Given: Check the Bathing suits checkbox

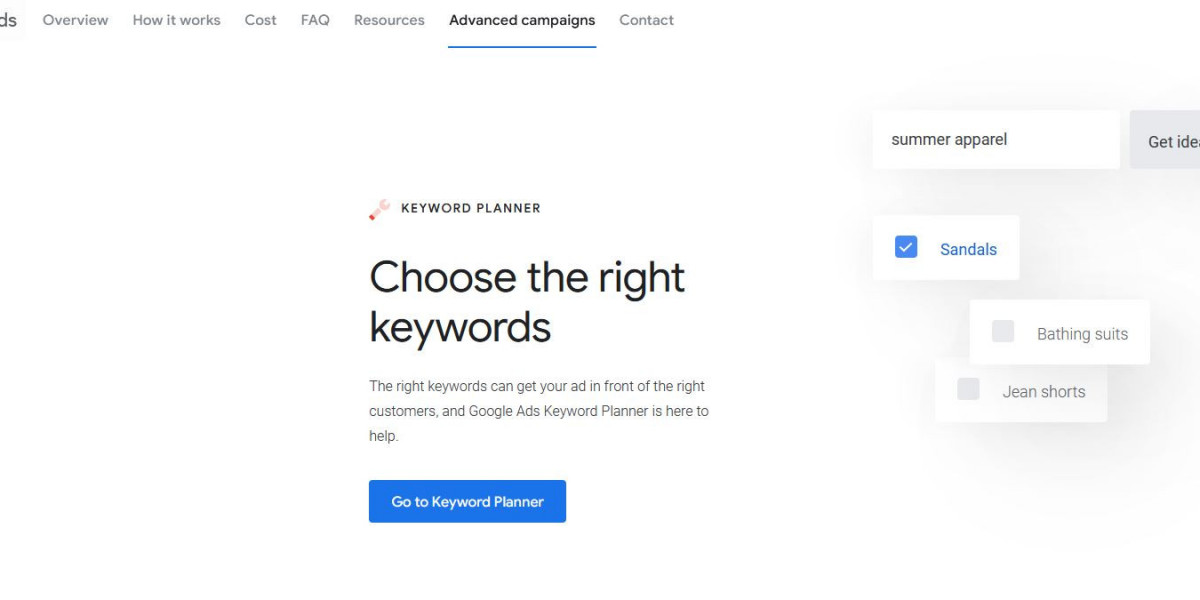Looking at the screenshot, I should (x=1003, y=332).
